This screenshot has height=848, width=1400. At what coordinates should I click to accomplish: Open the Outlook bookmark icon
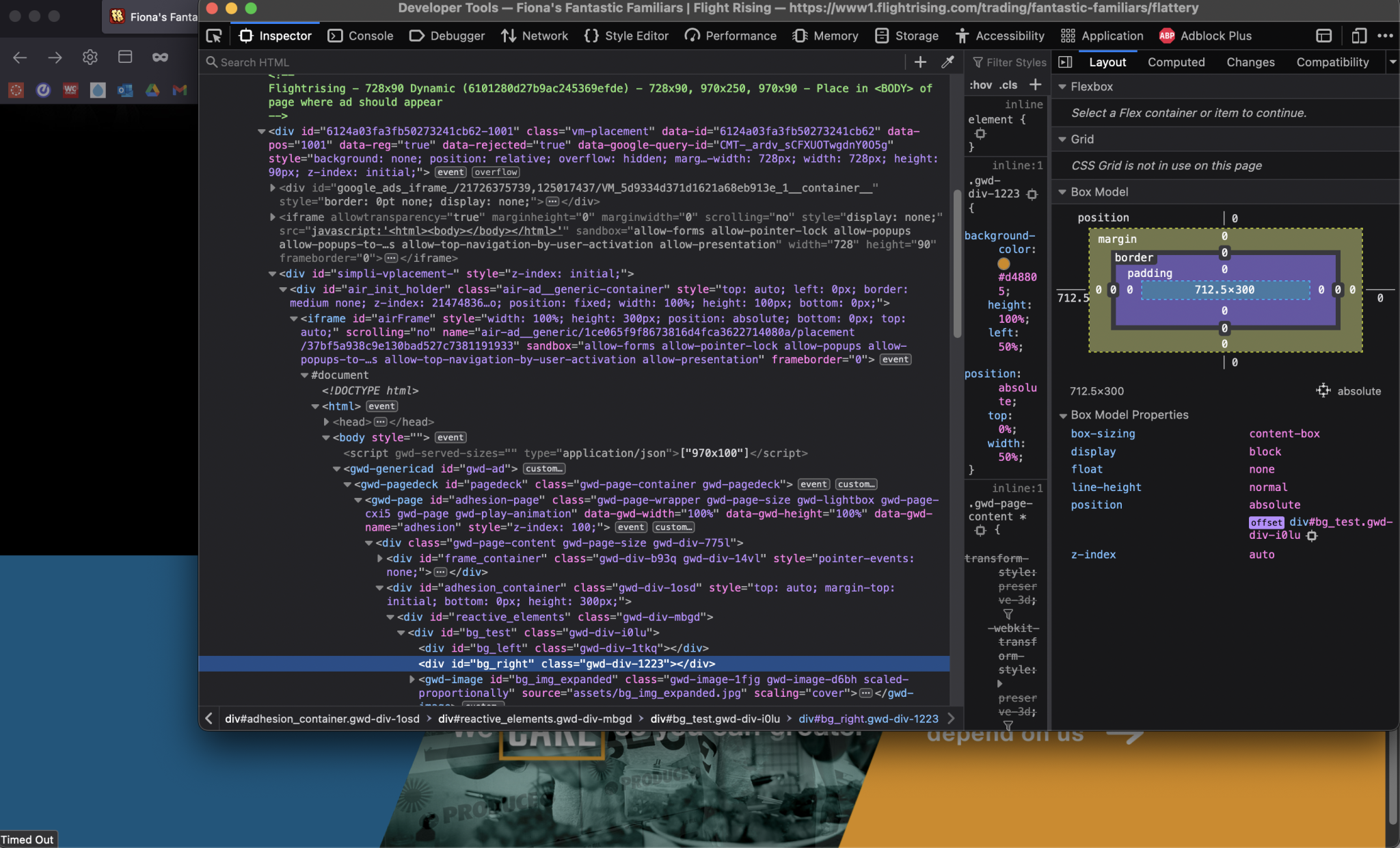coord(125,90)
